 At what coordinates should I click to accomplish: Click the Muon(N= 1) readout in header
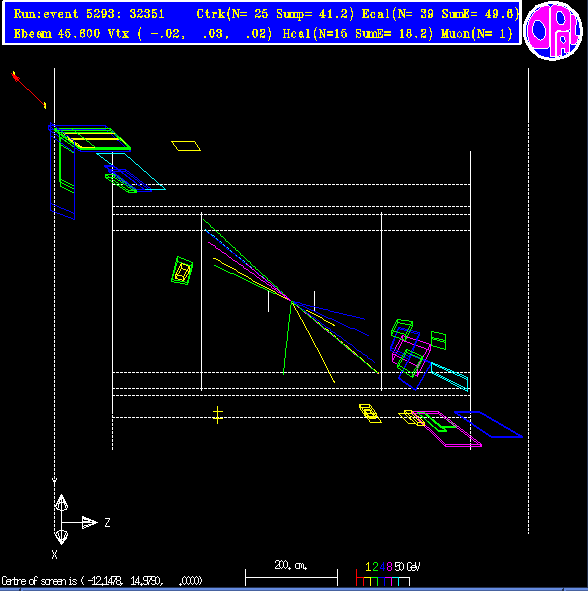[476, 34]
